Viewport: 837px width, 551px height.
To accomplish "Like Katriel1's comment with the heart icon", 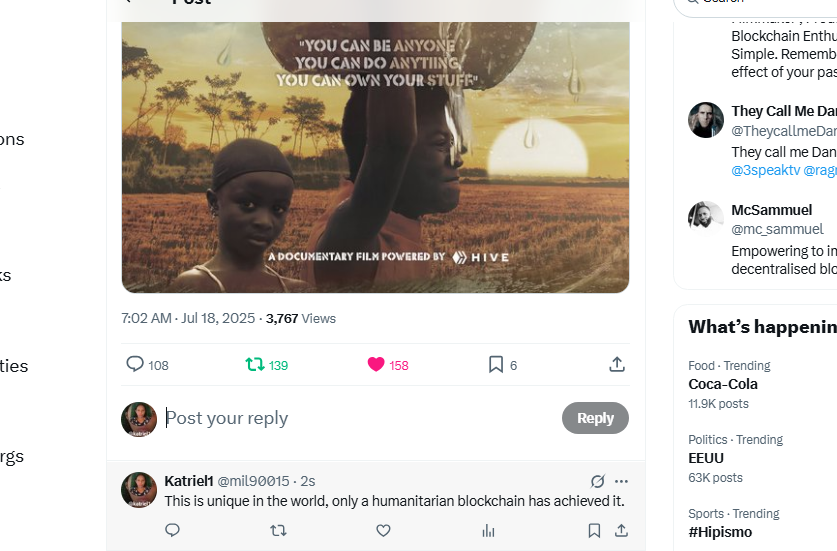I will pos(383,531).
